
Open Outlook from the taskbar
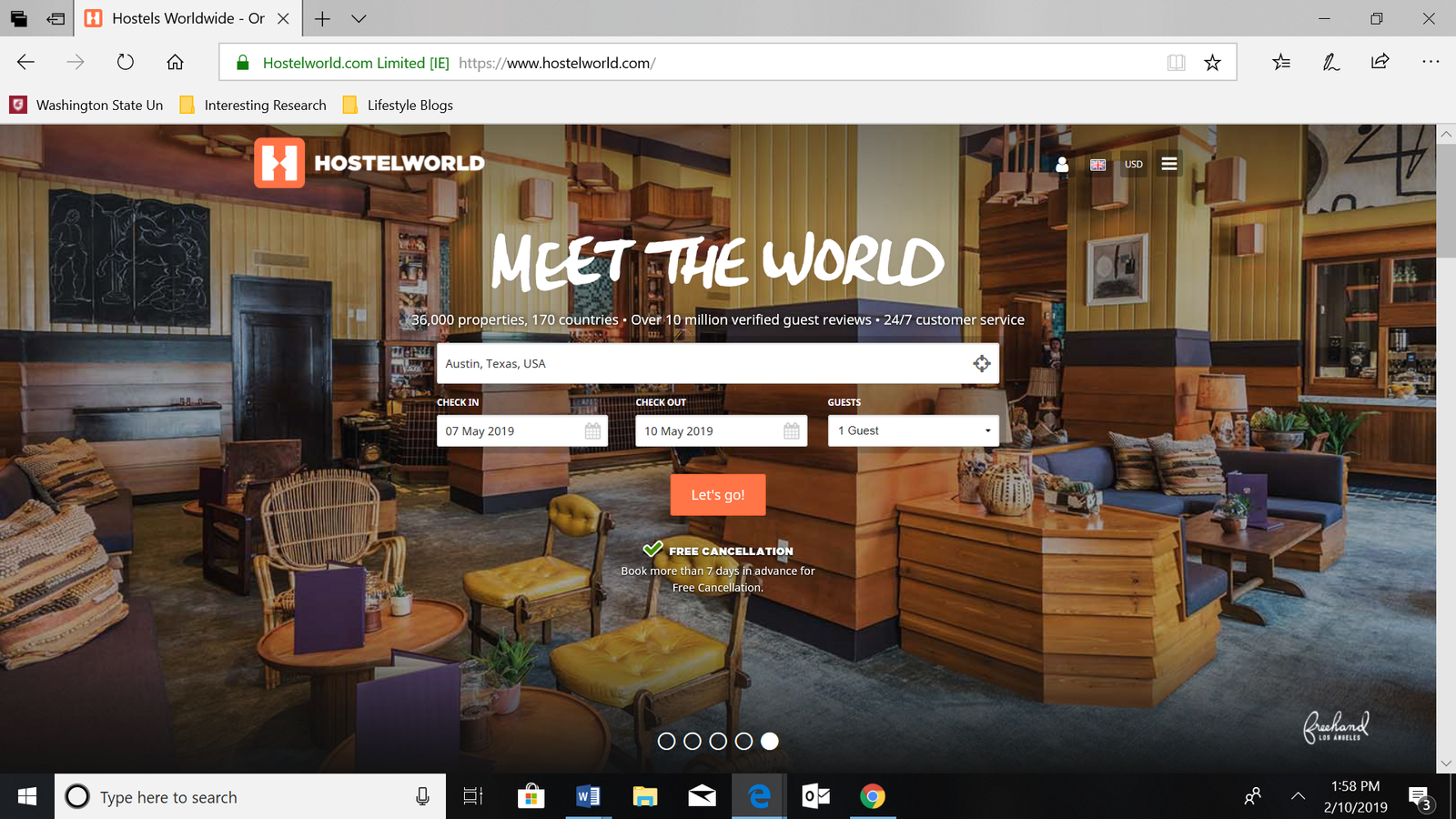(816, 796)
